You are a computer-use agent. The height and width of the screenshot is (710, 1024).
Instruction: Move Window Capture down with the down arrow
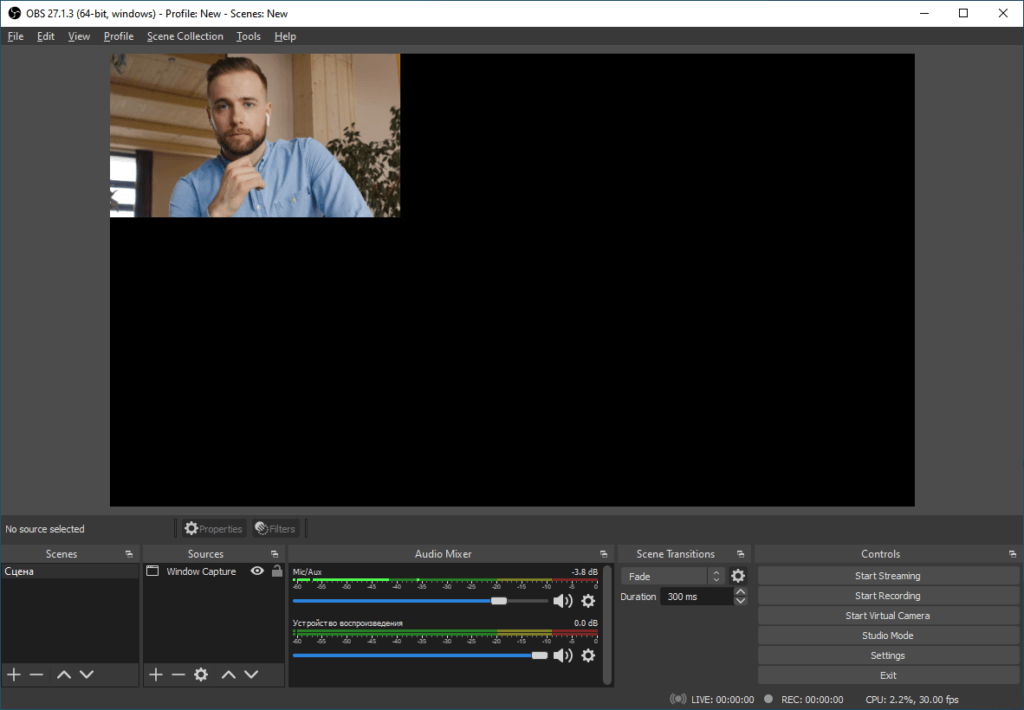(252, 674)
